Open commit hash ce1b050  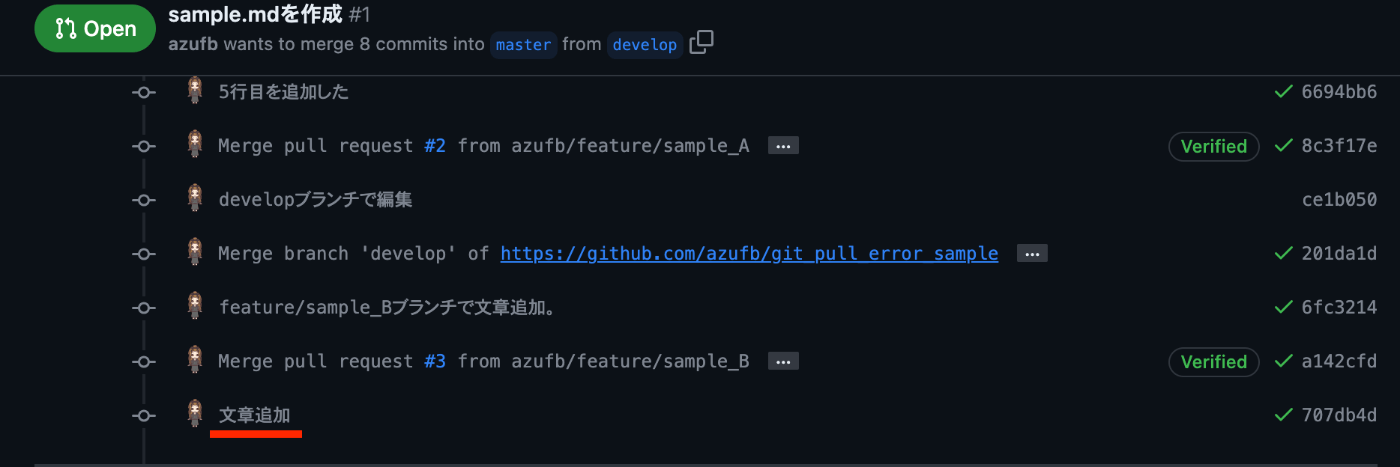coord(1339,200)
